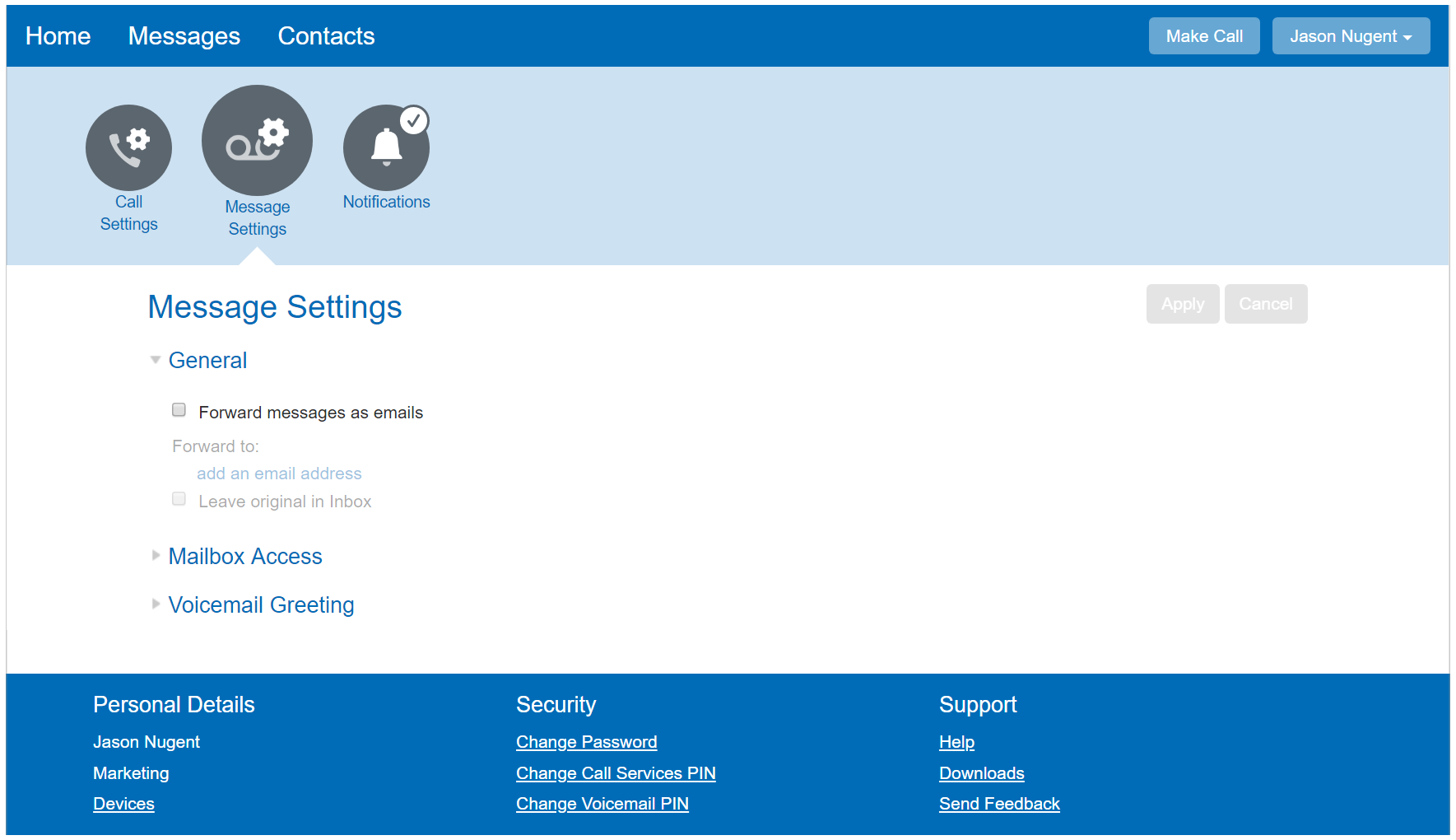Open the Messages menu

[184, 36]
